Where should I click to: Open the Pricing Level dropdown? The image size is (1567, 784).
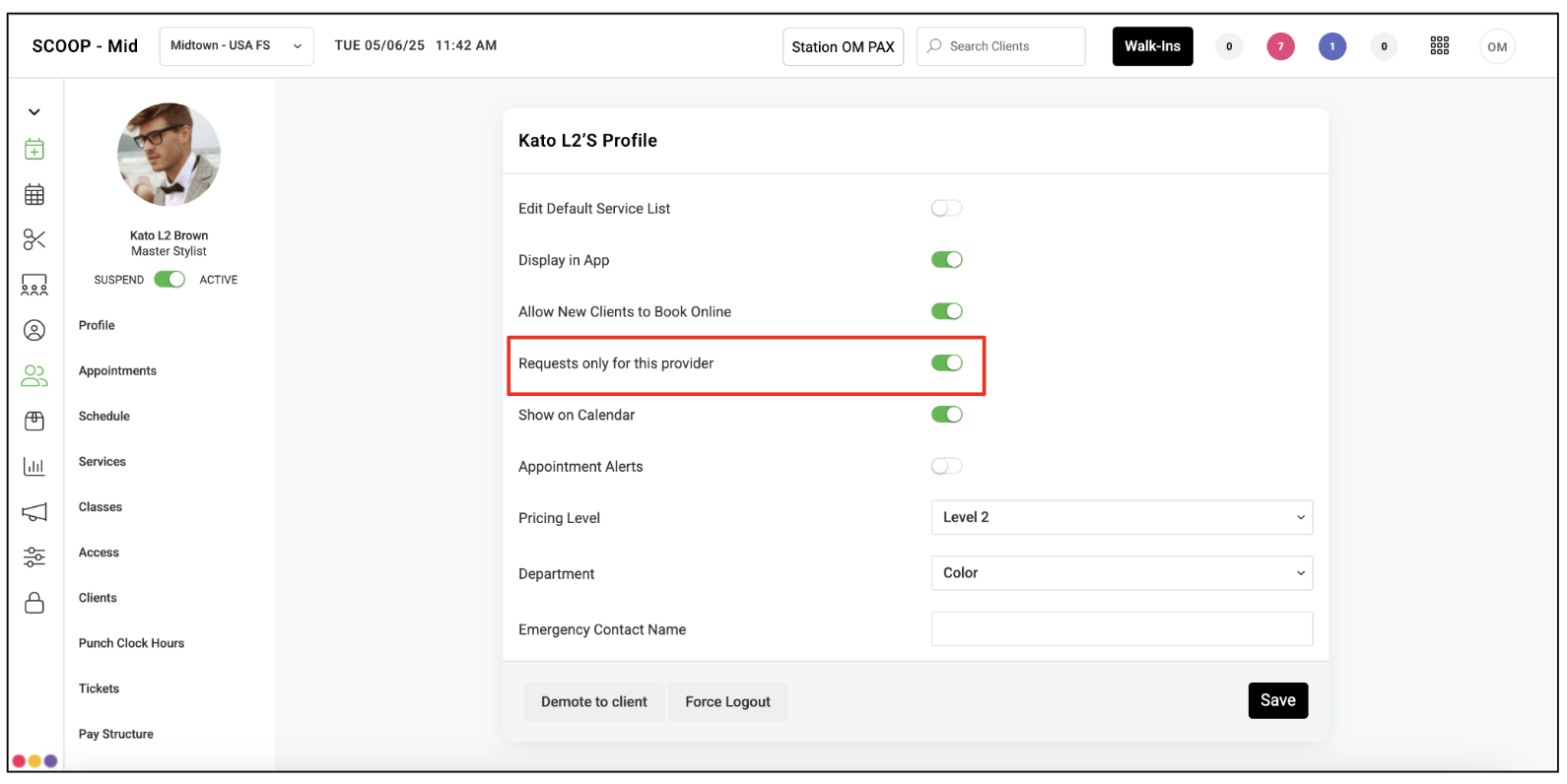(1122, 517)
